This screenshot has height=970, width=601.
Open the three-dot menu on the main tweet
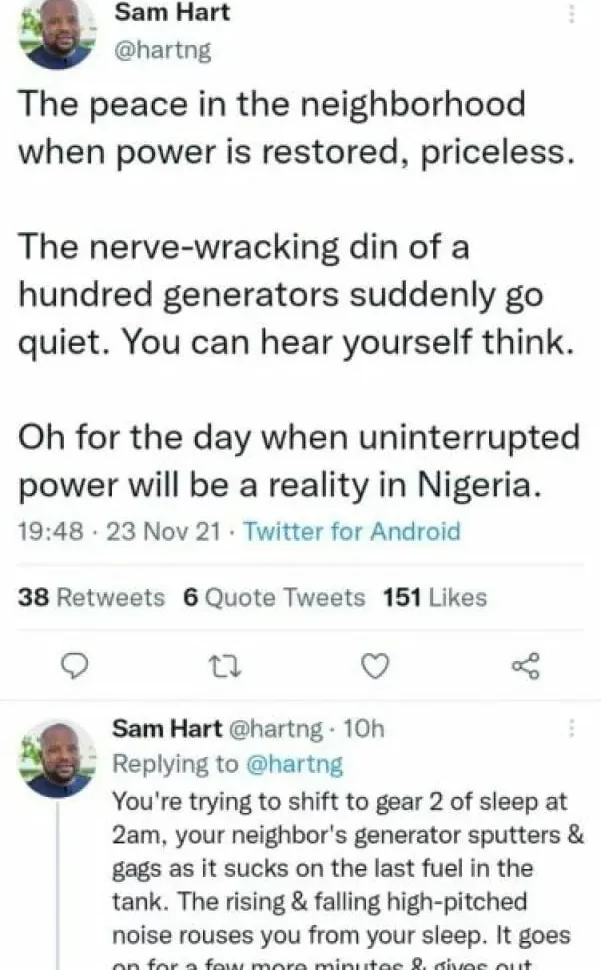click(571, 14)
